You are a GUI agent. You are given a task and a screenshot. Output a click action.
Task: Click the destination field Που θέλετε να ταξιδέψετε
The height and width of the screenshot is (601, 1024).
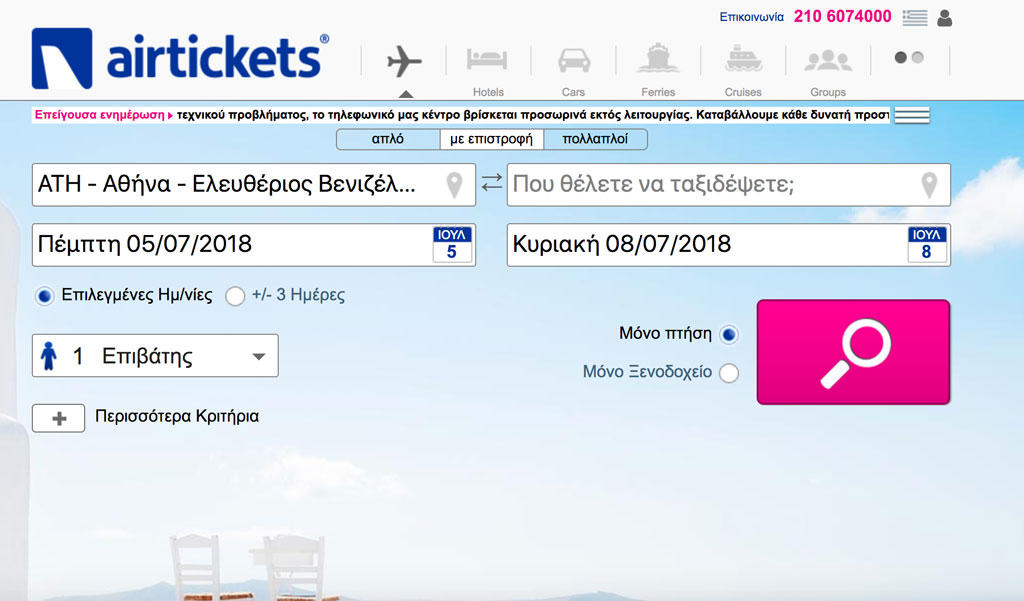click(x=729, y=185)
